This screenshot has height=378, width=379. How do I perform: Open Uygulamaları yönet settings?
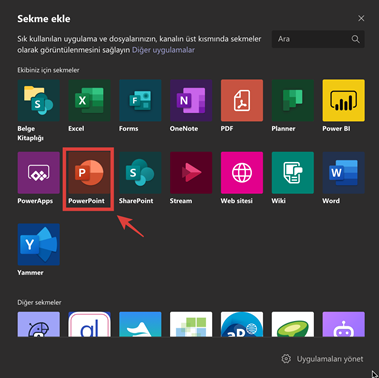pyautogui.click(x=322, y=359)
